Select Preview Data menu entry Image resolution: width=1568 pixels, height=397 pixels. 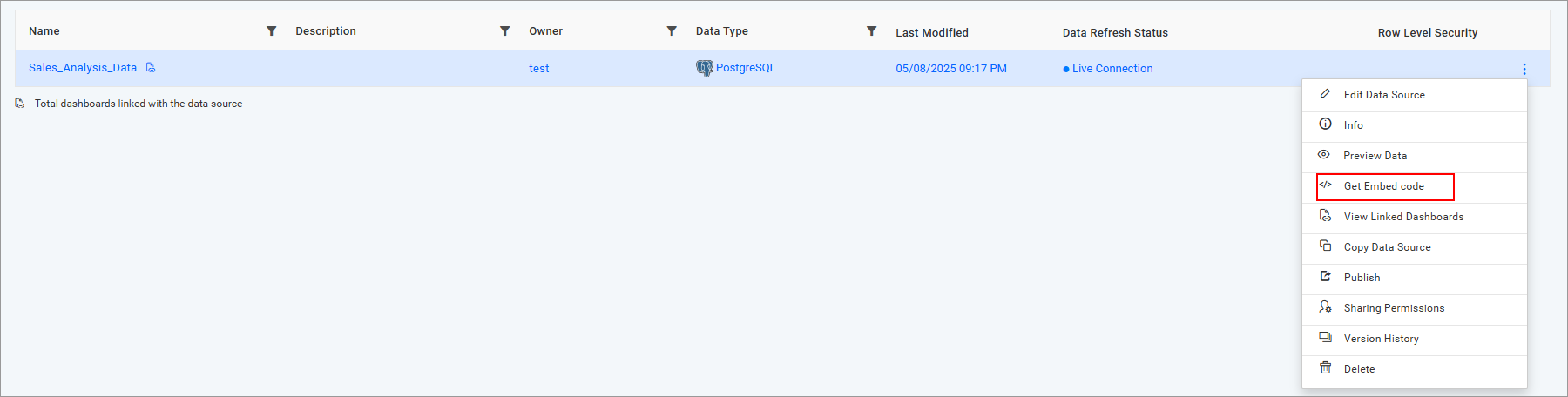1415,157
